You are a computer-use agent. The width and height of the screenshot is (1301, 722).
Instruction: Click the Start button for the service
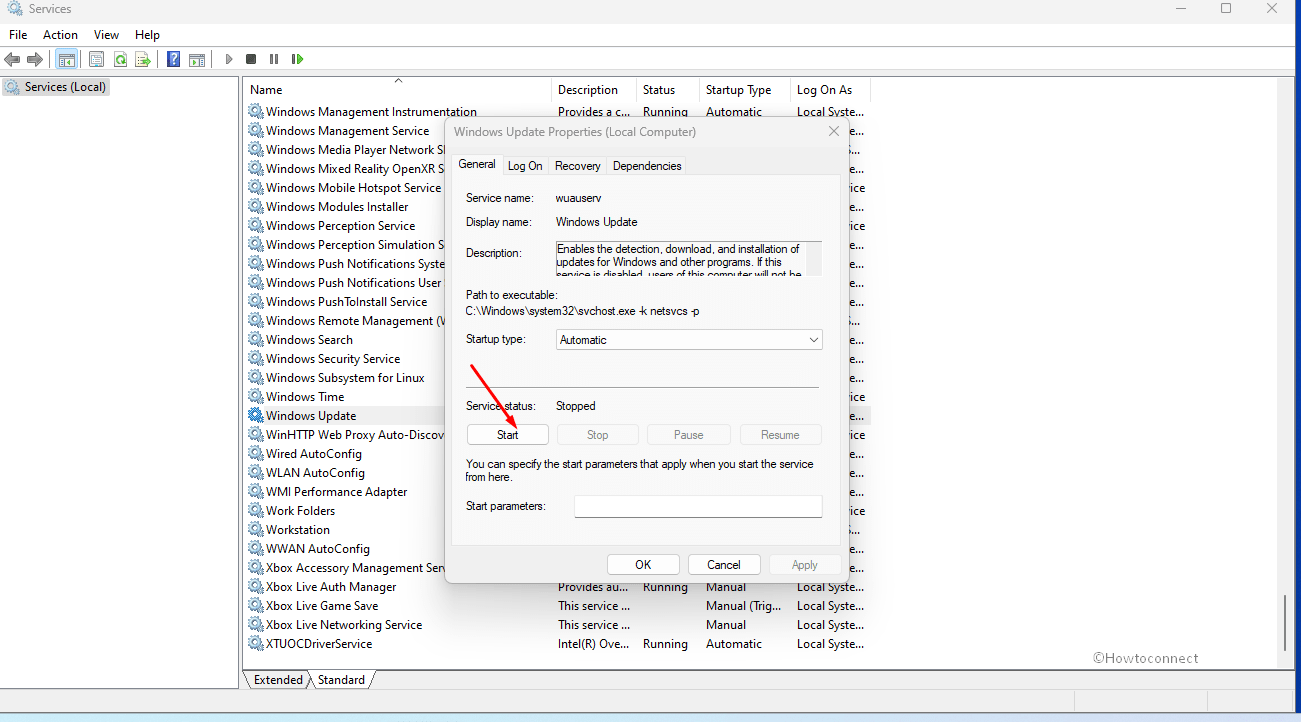[x=508, y=435]
